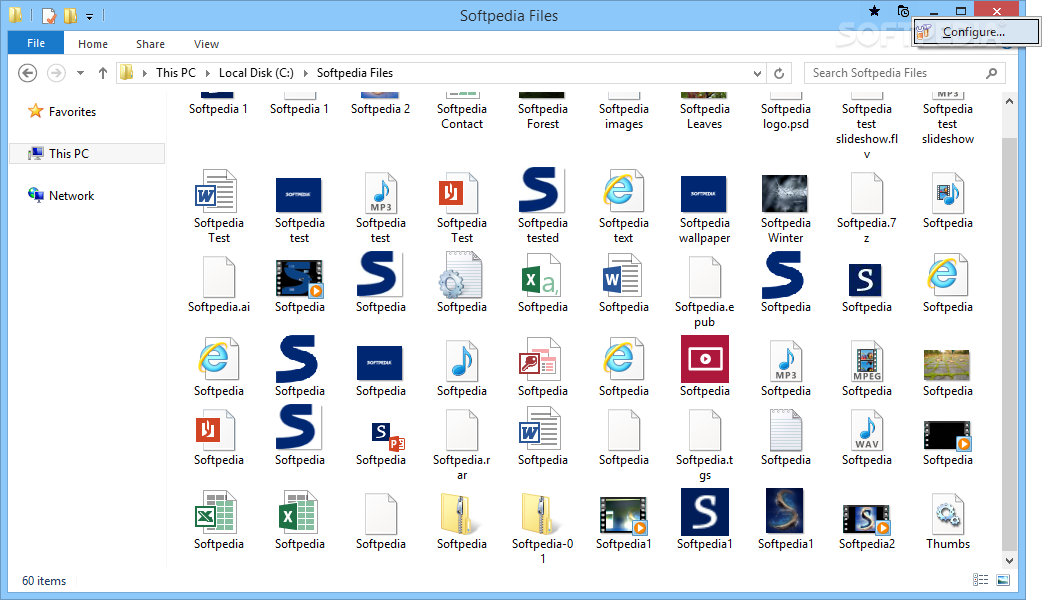
Task: Click the Forward navigation arrow
Action: click(56, 72)
